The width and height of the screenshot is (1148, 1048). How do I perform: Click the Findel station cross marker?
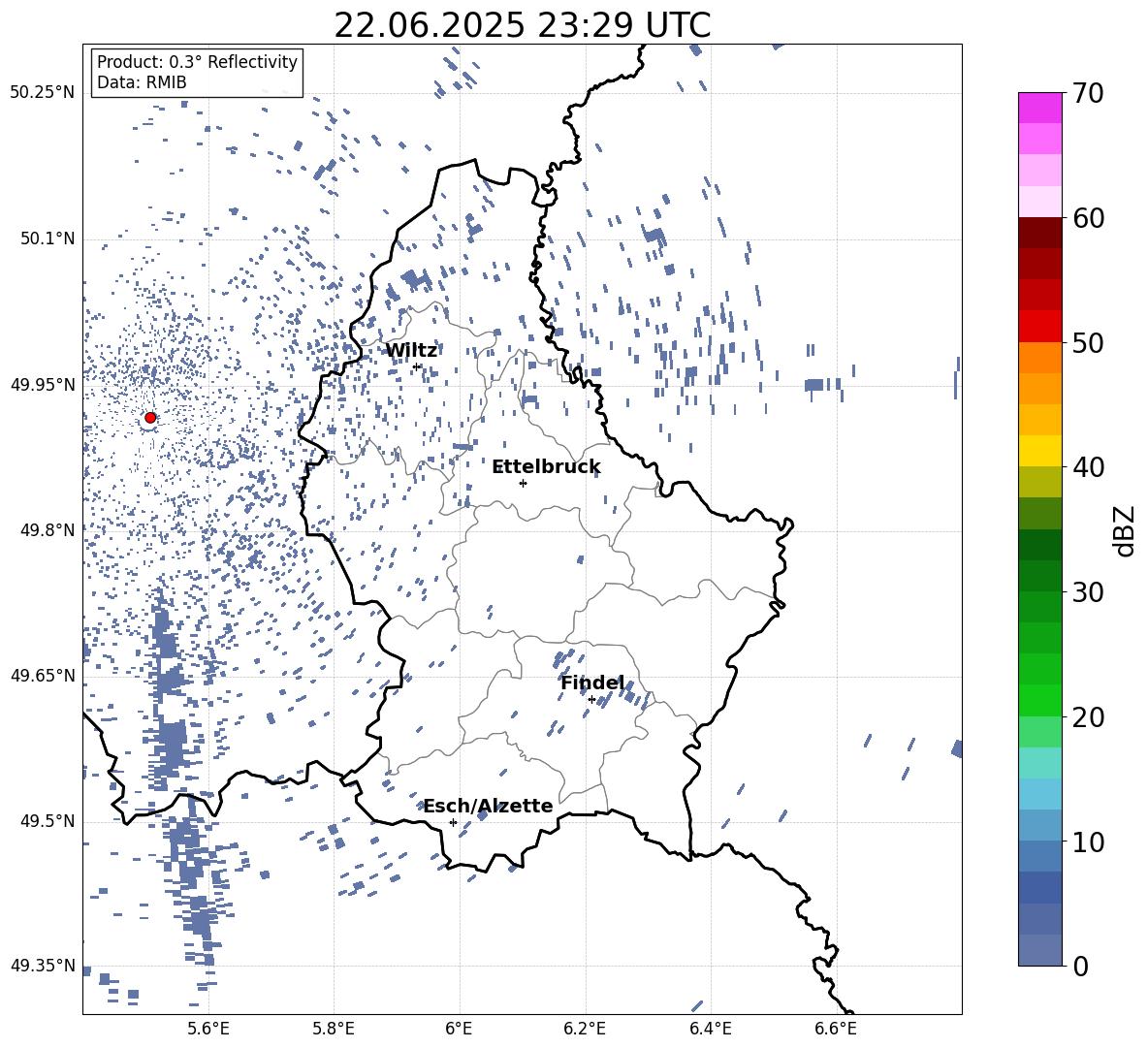click(x=591, y=700)
